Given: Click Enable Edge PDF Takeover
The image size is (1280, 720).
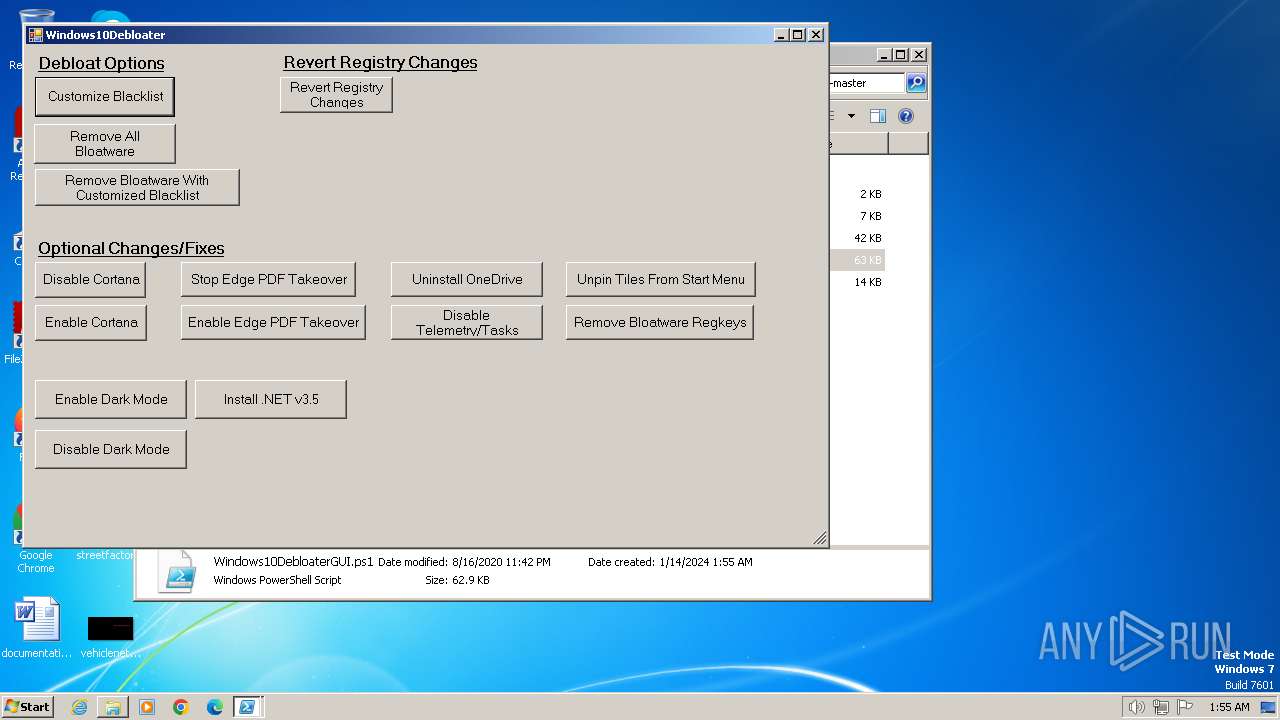Looking at the screenshot, I should tap(273, 322).
